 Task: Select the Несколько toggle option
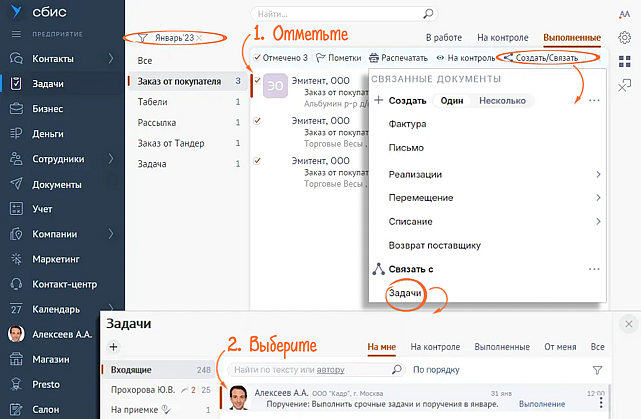point(503,101)
